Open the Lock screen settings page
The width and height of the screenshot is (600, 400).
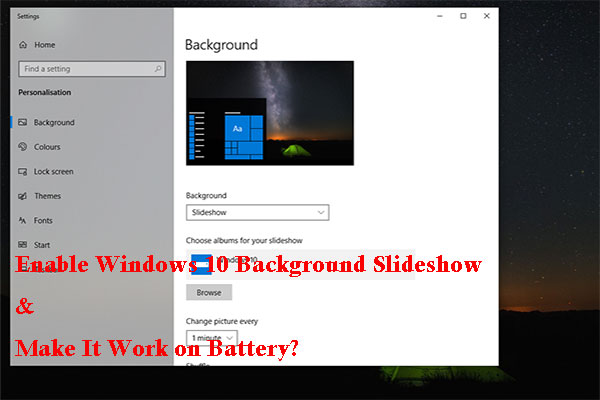53,172
